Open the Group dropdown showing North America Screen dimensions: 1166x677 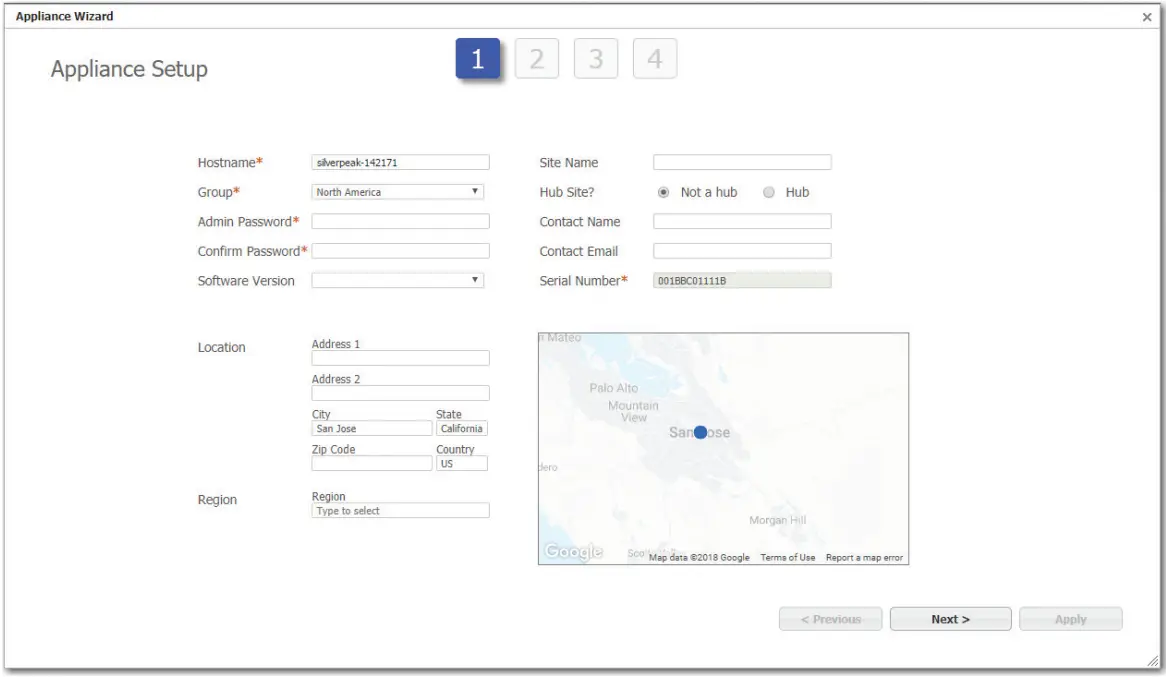click(397, 192)
